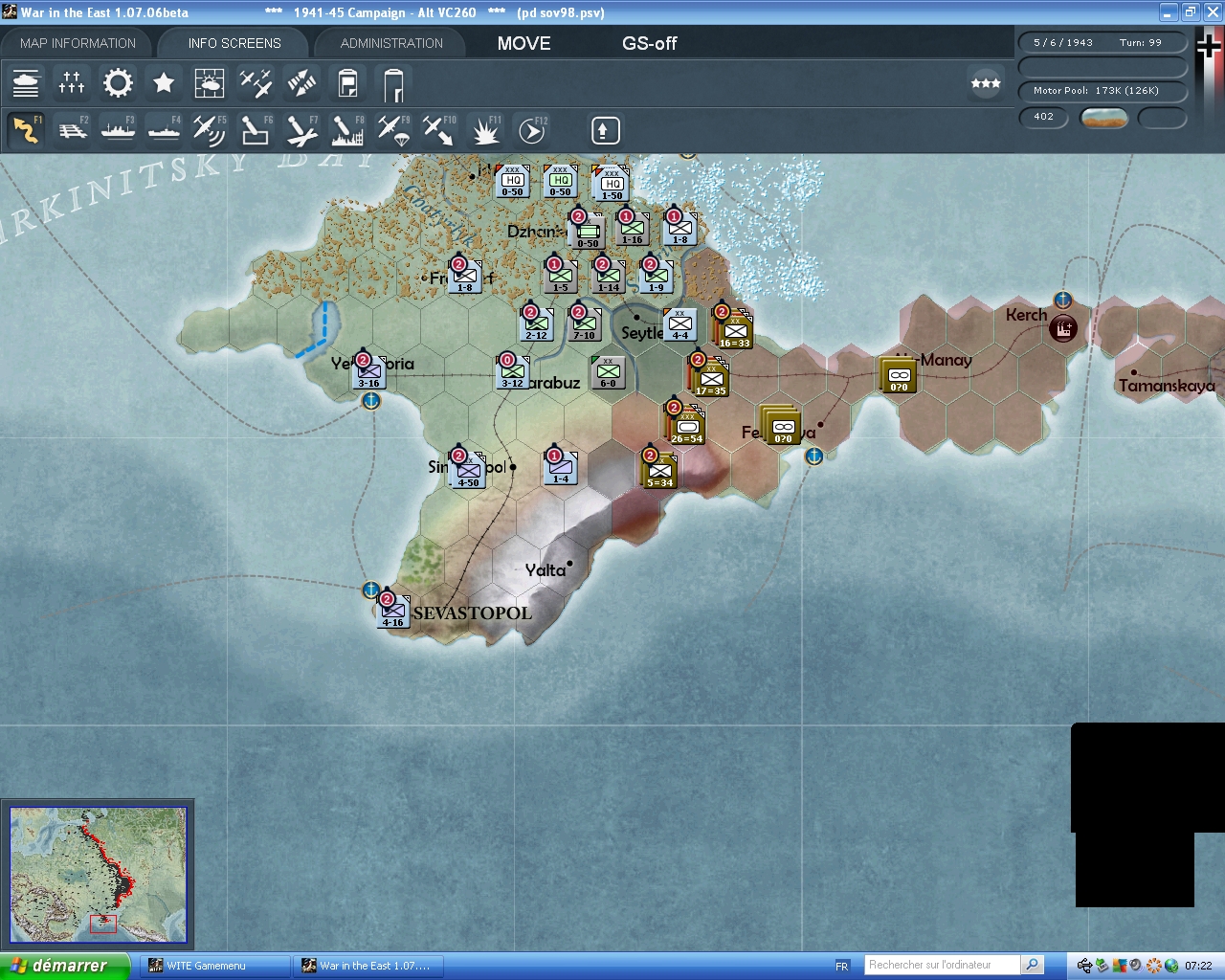Select the 4-4 infantry division

click(679, 325)
